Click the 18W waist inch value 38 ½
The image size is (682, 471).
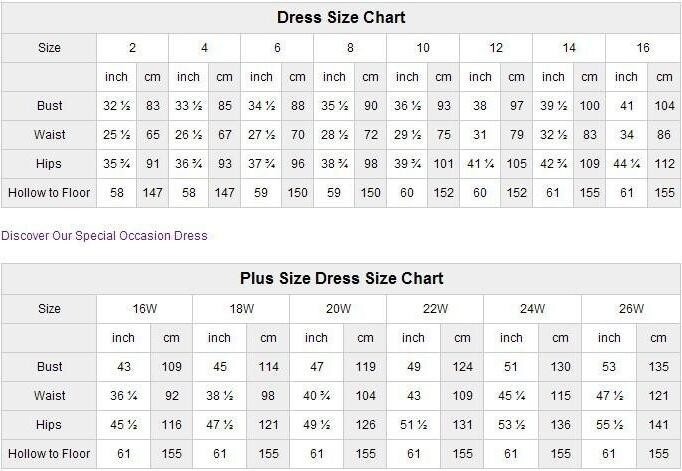point(219,396)
